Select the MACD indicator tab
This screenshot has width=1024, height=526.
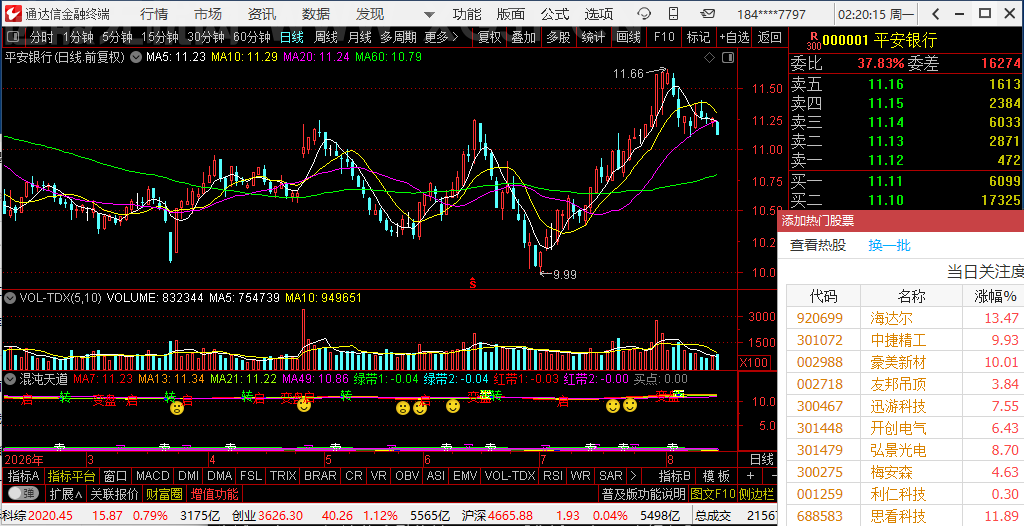[x=153, y=476]
